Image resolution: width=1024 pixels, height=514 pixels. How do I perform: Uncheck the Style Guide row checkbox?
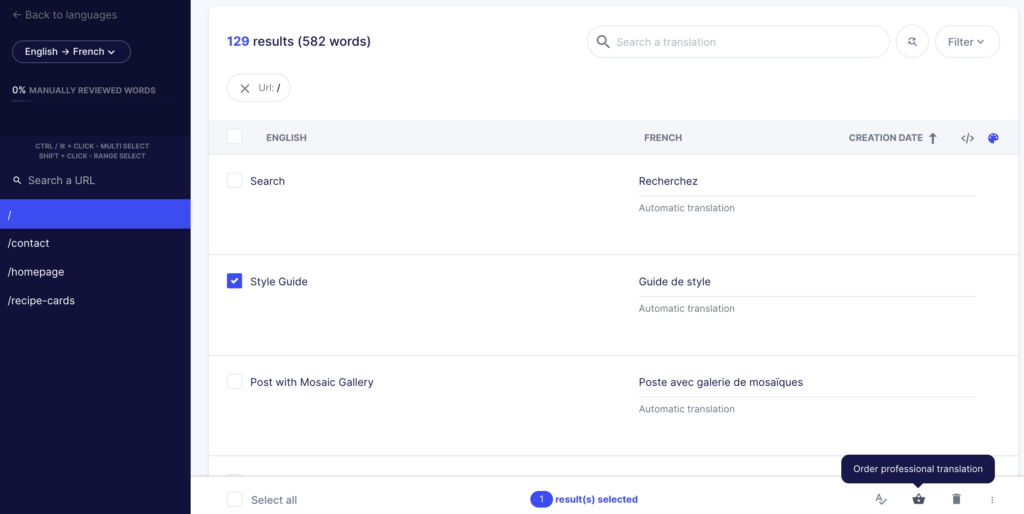coord(234,281)
